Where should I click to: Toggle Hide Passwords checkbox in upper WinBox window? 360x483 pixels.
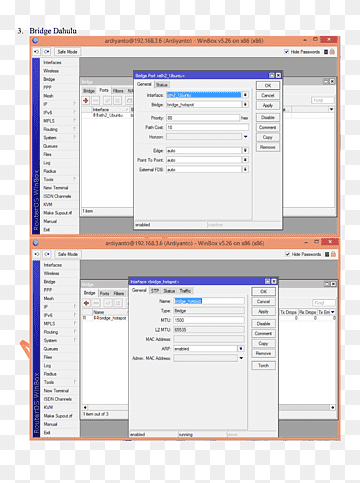coord(286,52)
